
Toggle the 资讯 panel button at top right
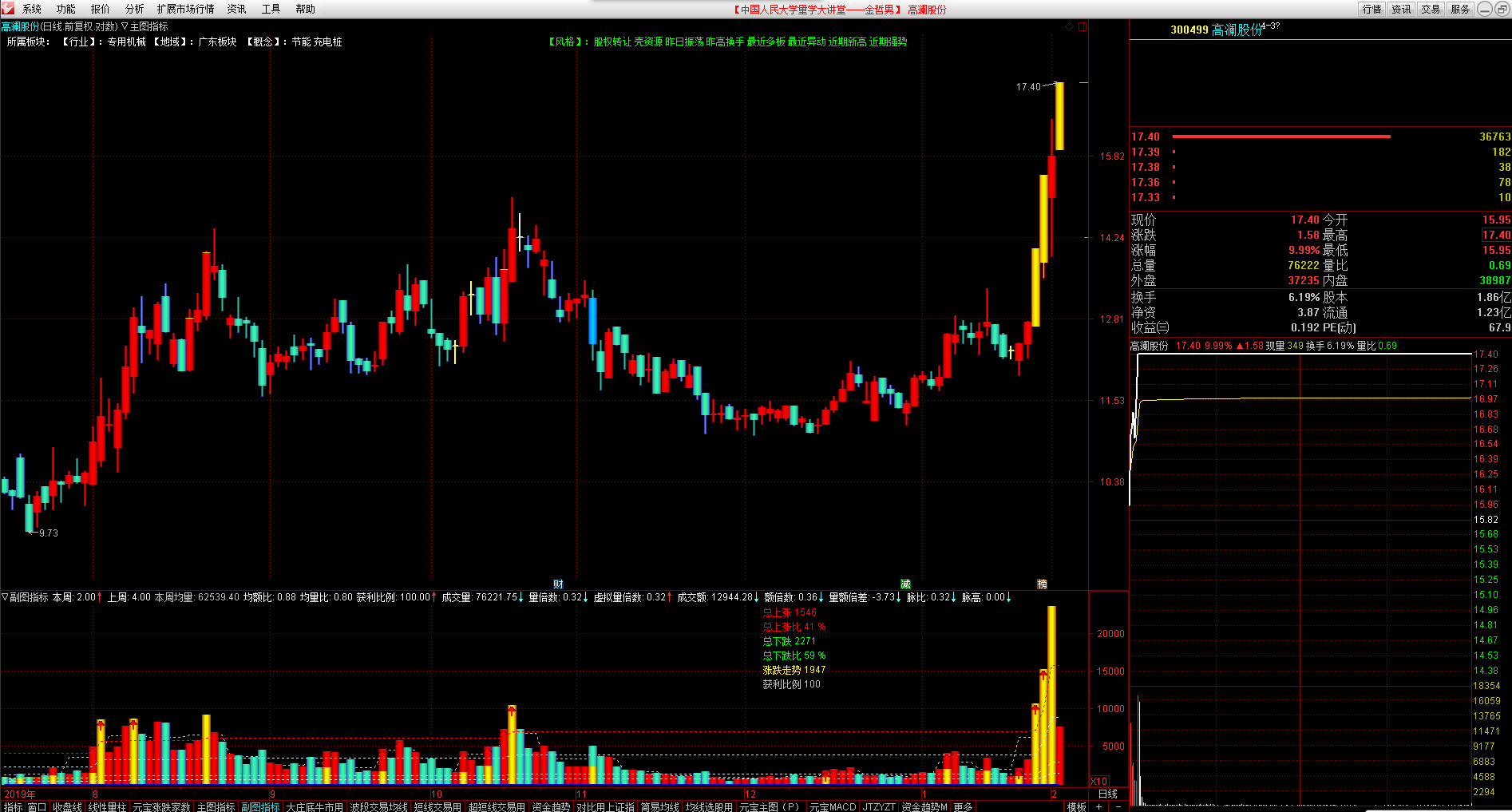tap(1401, 9)
